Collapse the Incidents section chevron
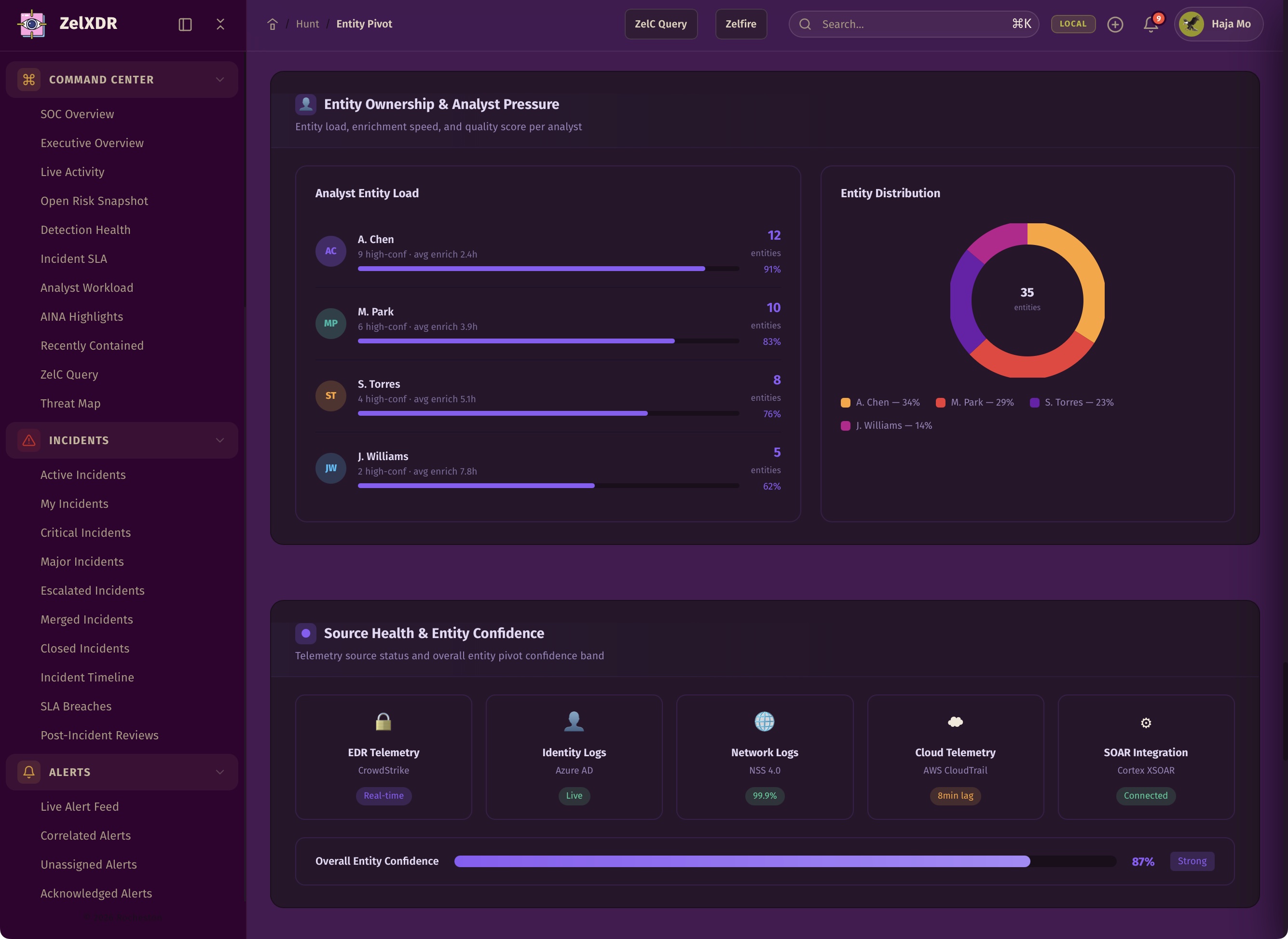This screenshot has width=1288, height=939. tap(220, 440)
